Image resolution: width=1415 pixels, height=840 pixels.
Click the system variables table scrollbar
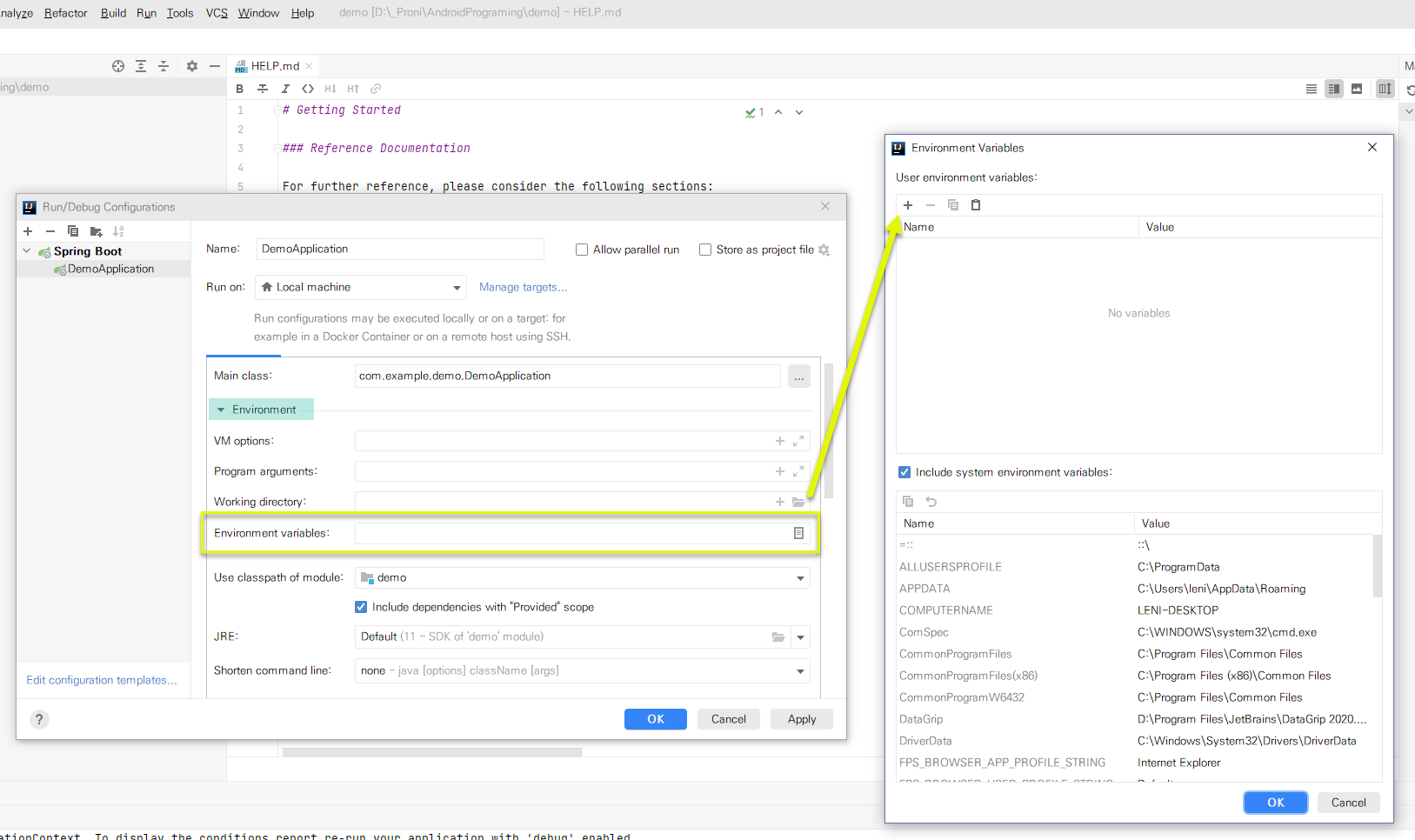click(x=1378, y=566)
